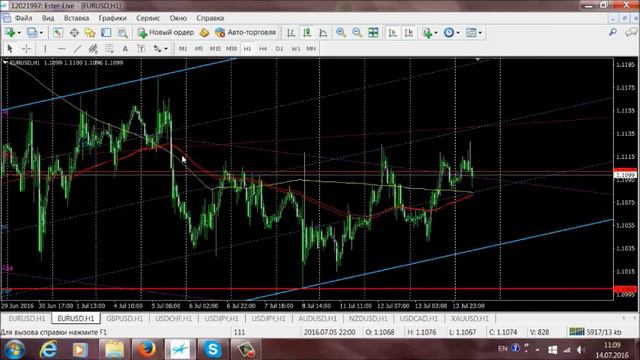Open the chat bubbles icon

(x=631, y=32)
